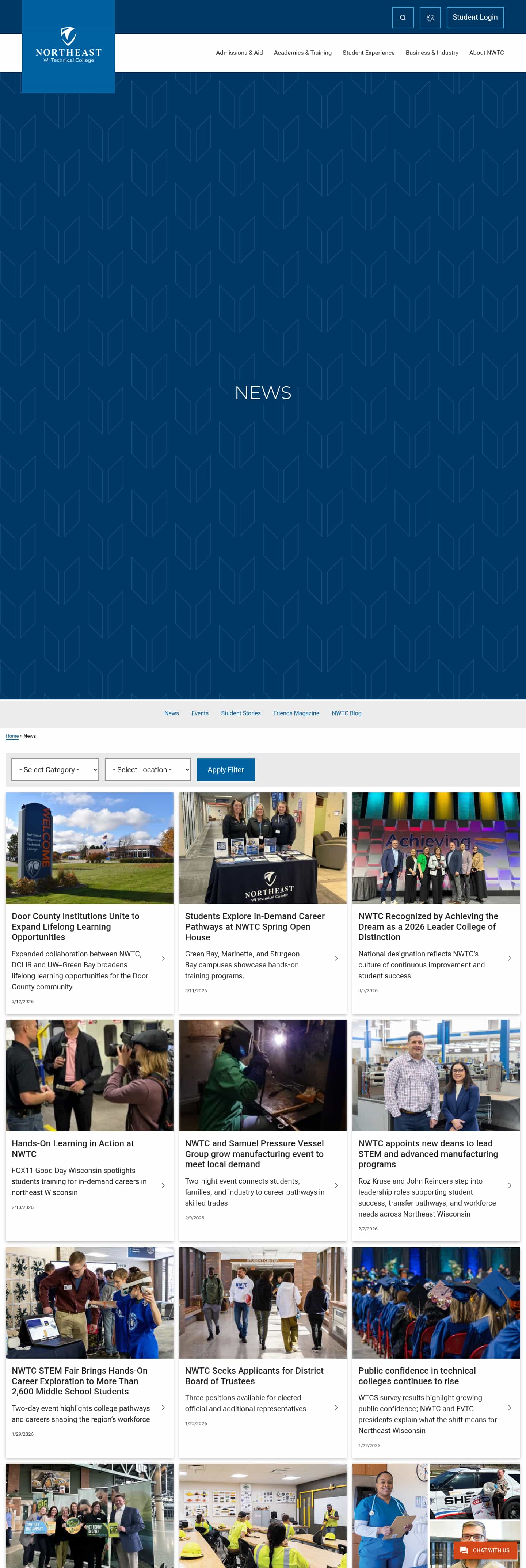Open NWTC STEM Fair Brings Hands-On headline
The height and width of the screenshot is (1568, 526).
(80, 1381)
